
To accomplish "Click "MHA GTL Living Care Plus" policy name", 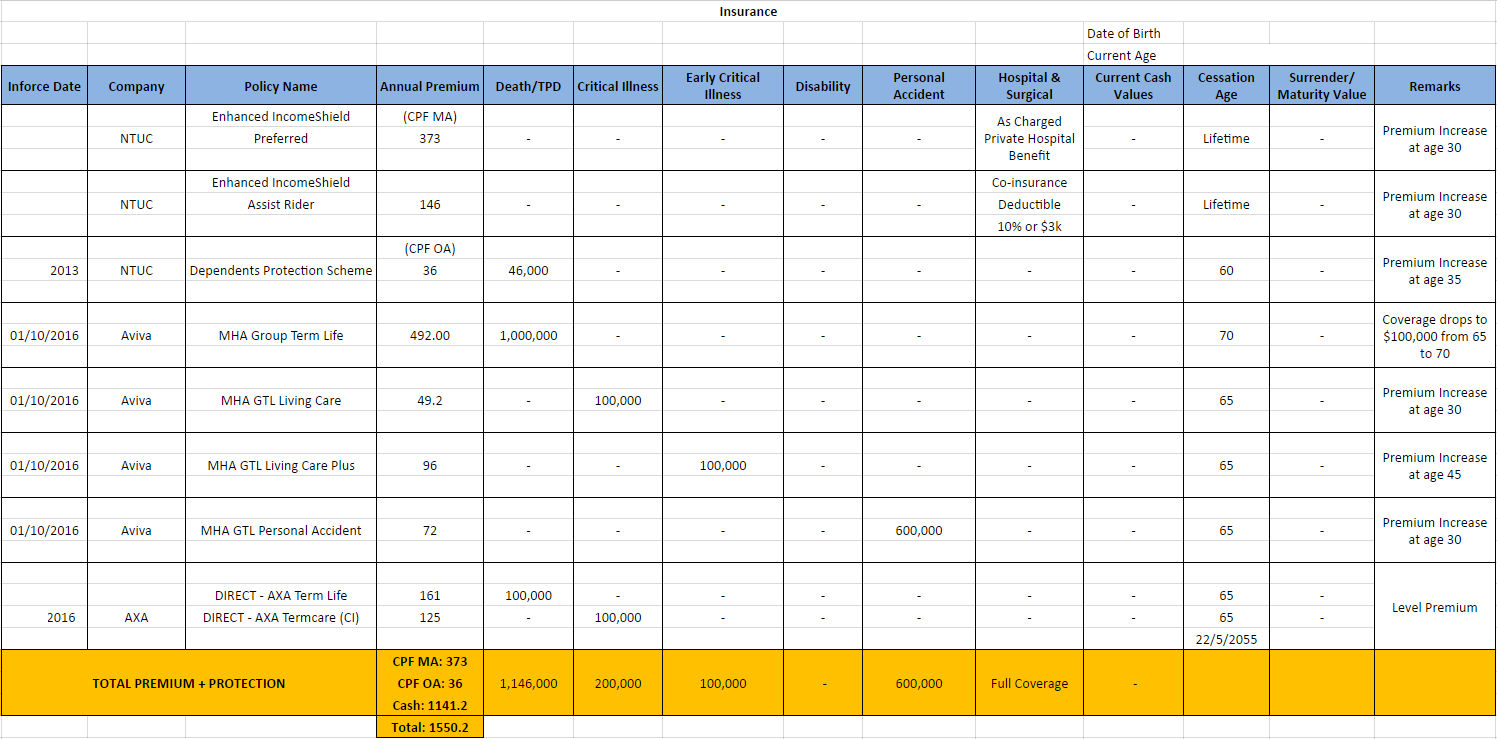I will coord(281,465).
